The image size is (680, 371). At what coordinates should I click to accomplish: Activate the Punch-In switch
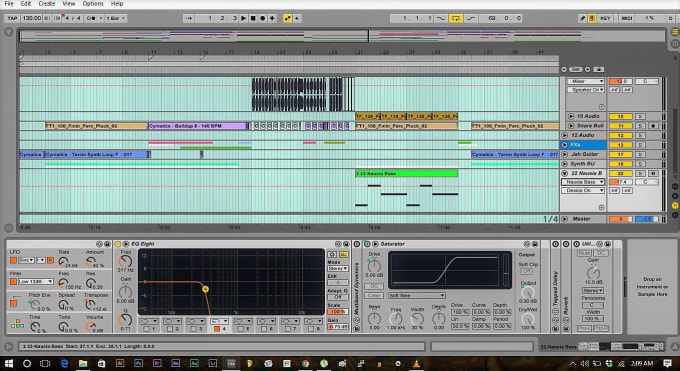coord(441,18)
